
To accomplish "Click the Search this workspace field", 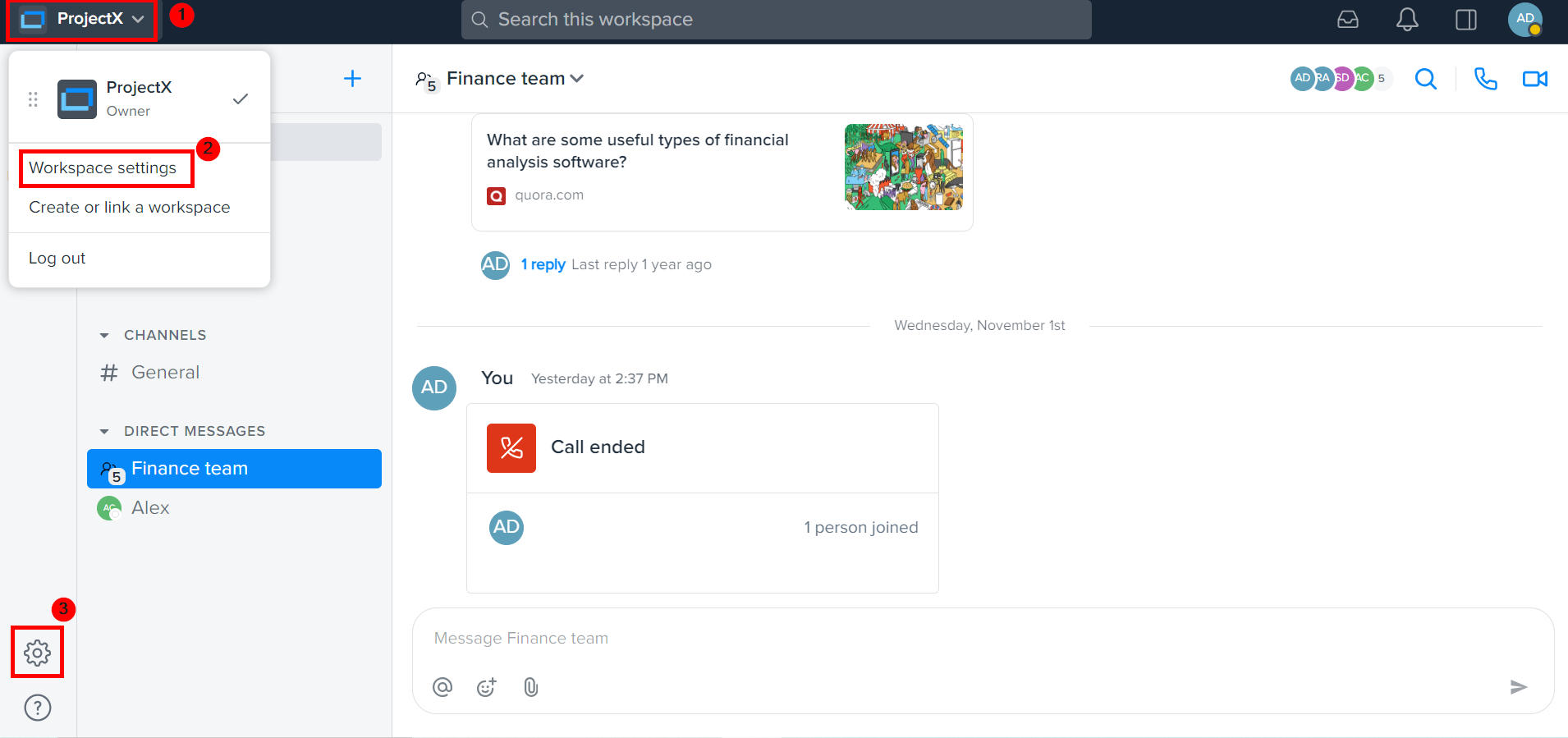I will click(x=776, y=19).
